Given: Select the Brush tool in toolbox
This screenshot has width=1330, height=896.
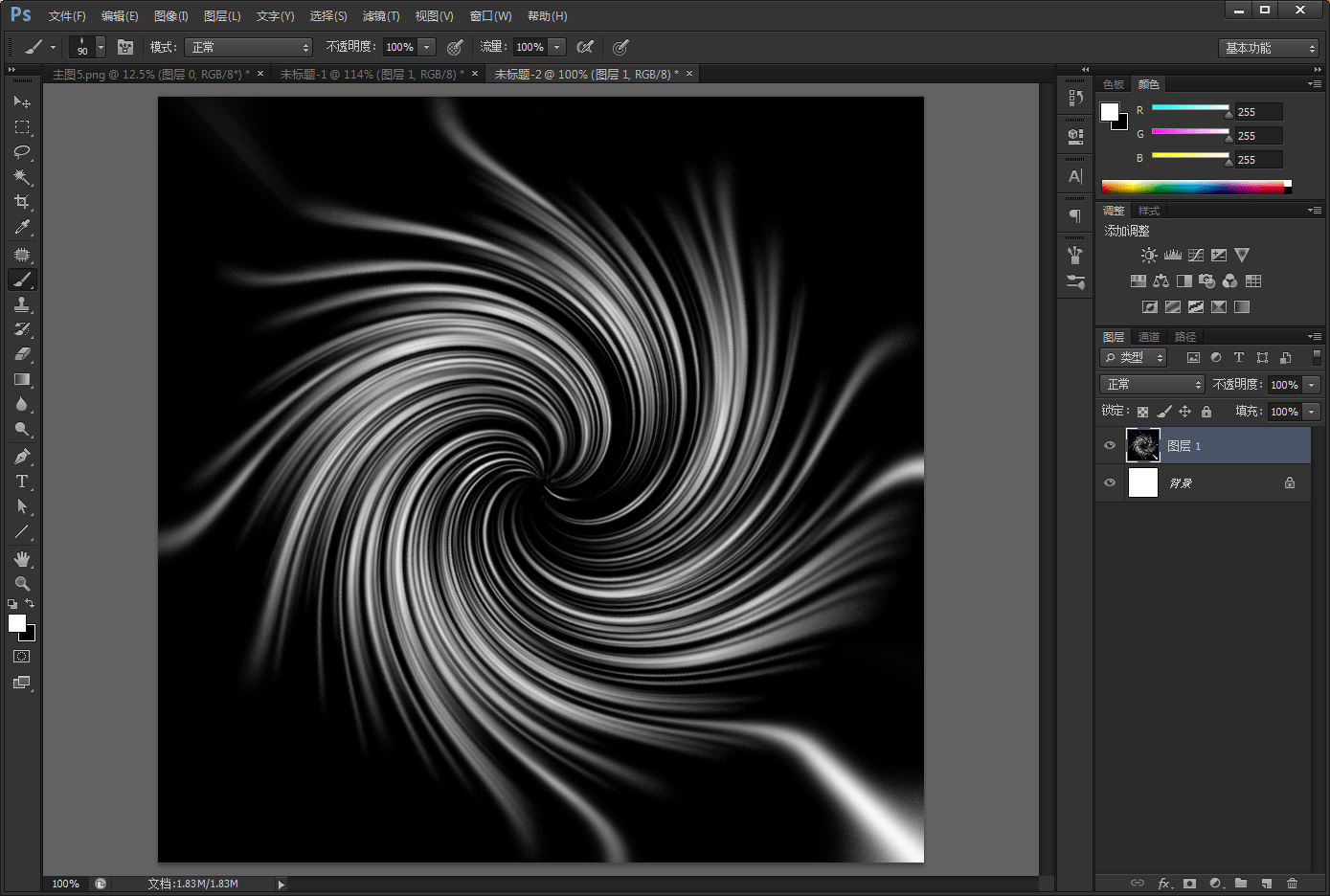Looking at the screenshot, I should click(x=21, y=280).
